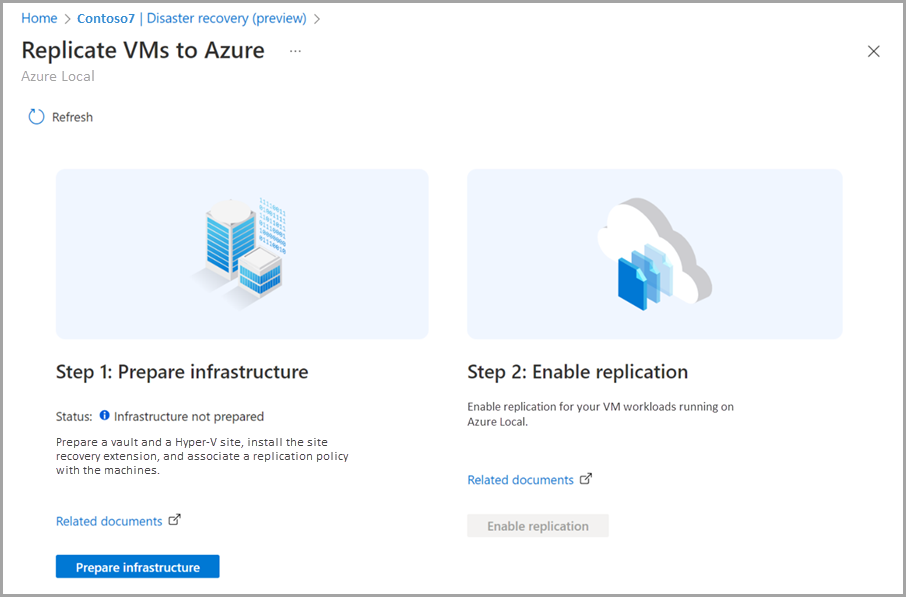Open the Disaster recovery preview breadcrumb item

coord(226,18)
